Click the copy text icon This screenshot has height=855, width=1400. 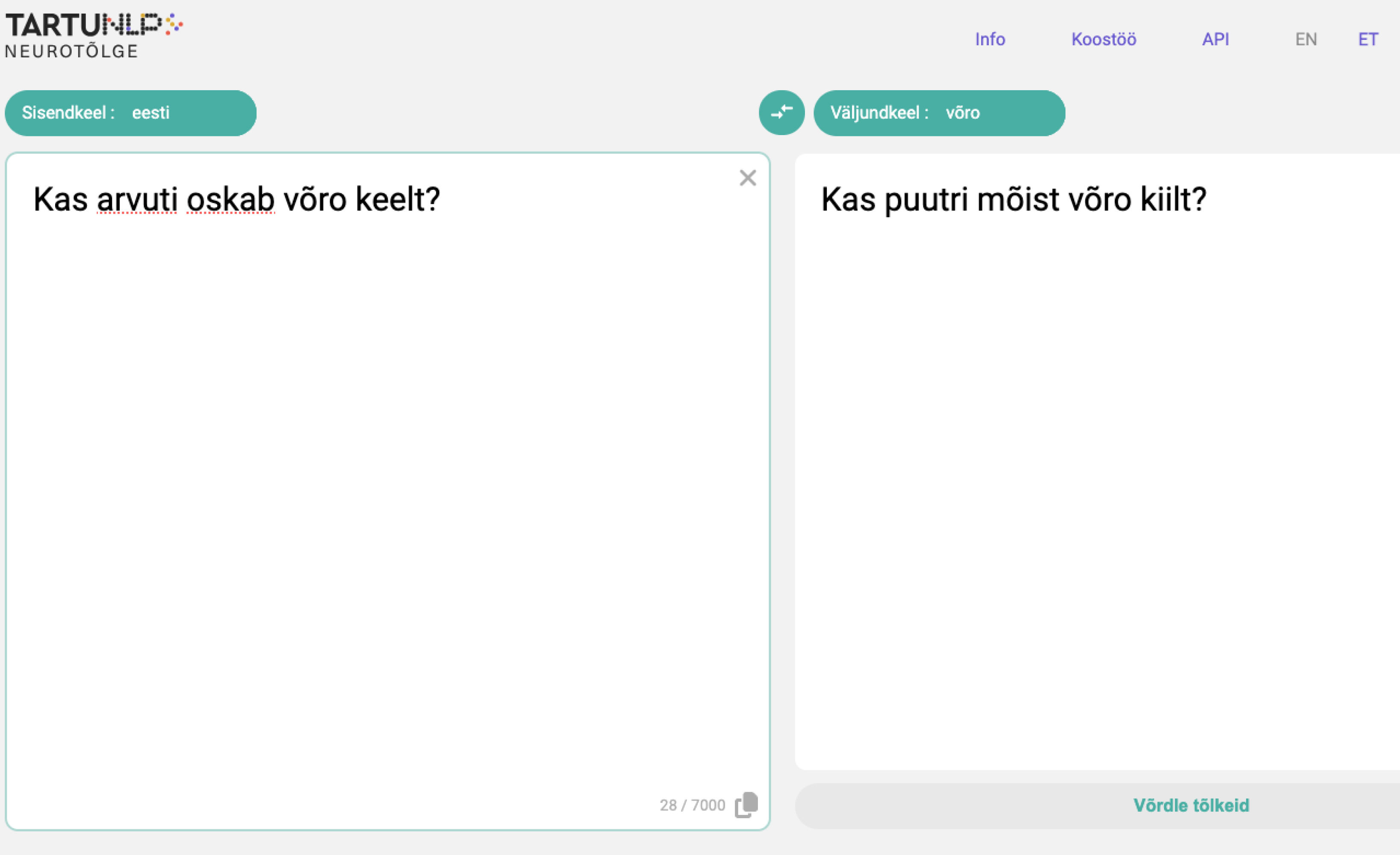(x=746, y=805)
